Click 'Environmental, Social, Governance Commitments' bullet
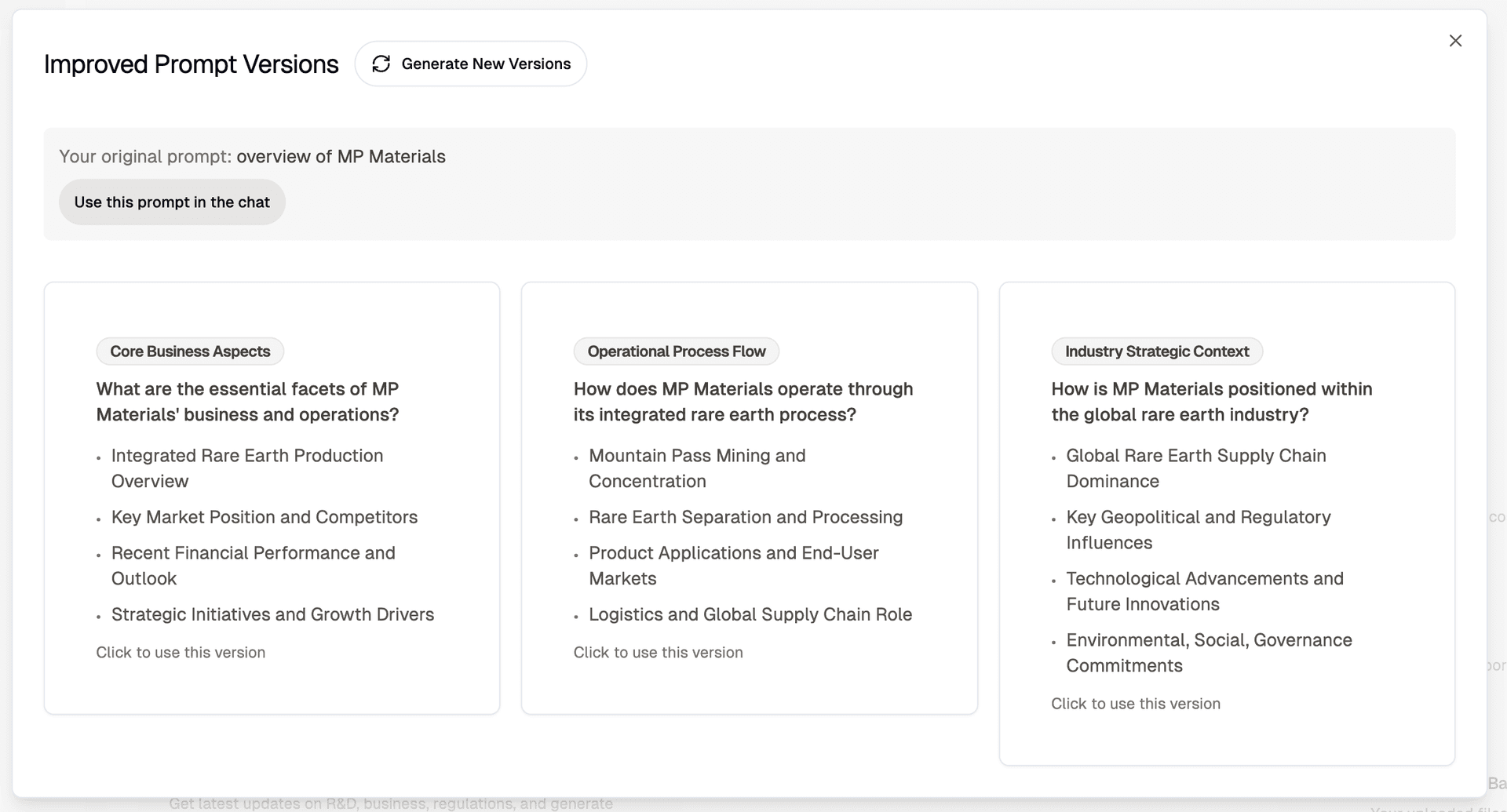This screenshot has height=812, width=1507. tap(1209, 653)
